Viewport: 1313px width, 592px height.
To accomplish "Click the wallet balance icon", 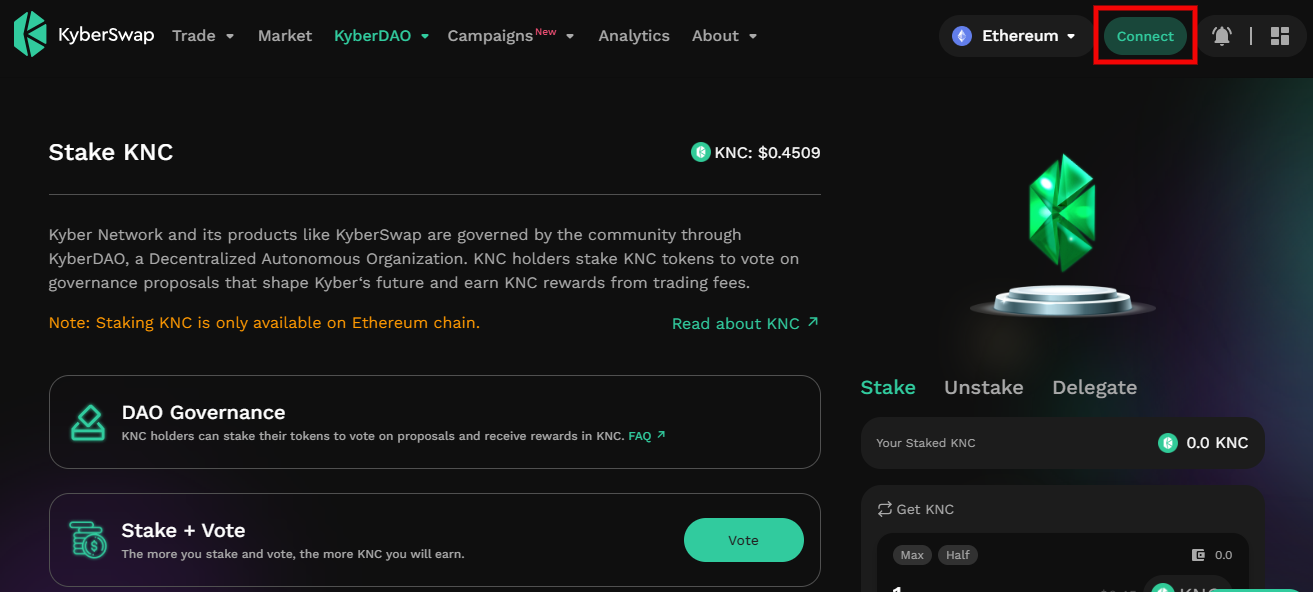I will pyautogui.click(x=1198, y=555).
